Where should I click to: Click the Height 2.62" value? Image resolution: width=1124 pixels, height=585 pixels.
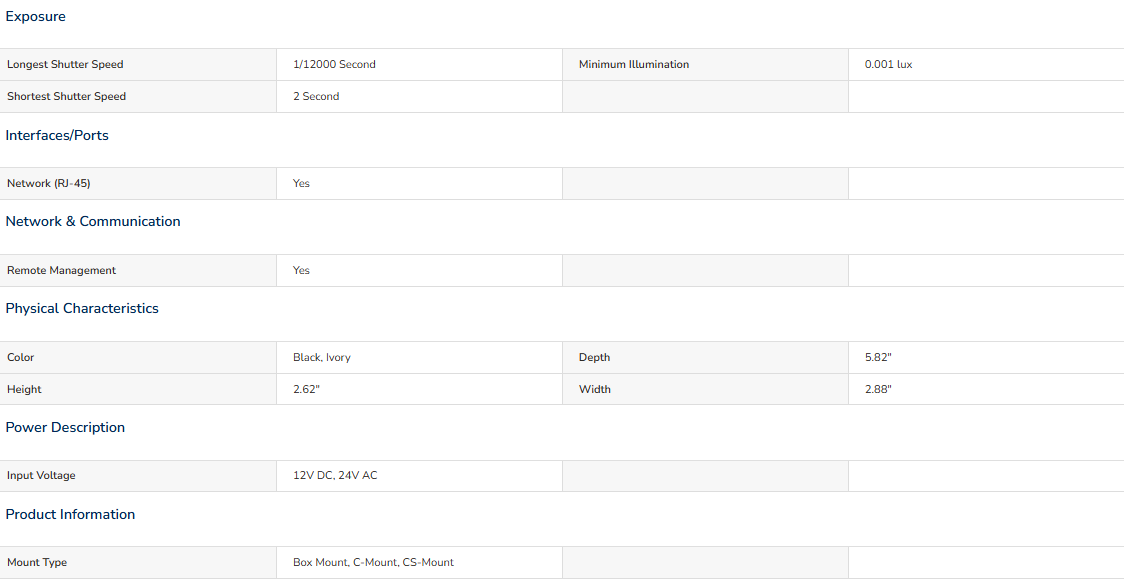coord(306,389)
